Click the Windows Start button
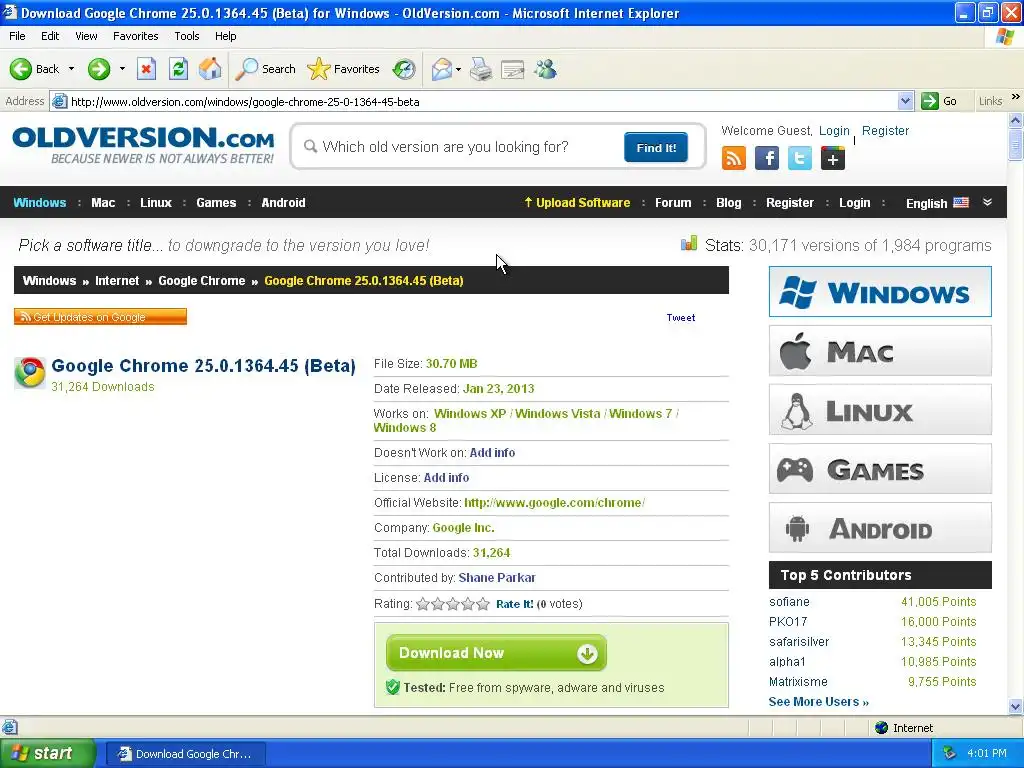Screen dimensions: 1024x768 pyautogui.click(x=47, y=753)
